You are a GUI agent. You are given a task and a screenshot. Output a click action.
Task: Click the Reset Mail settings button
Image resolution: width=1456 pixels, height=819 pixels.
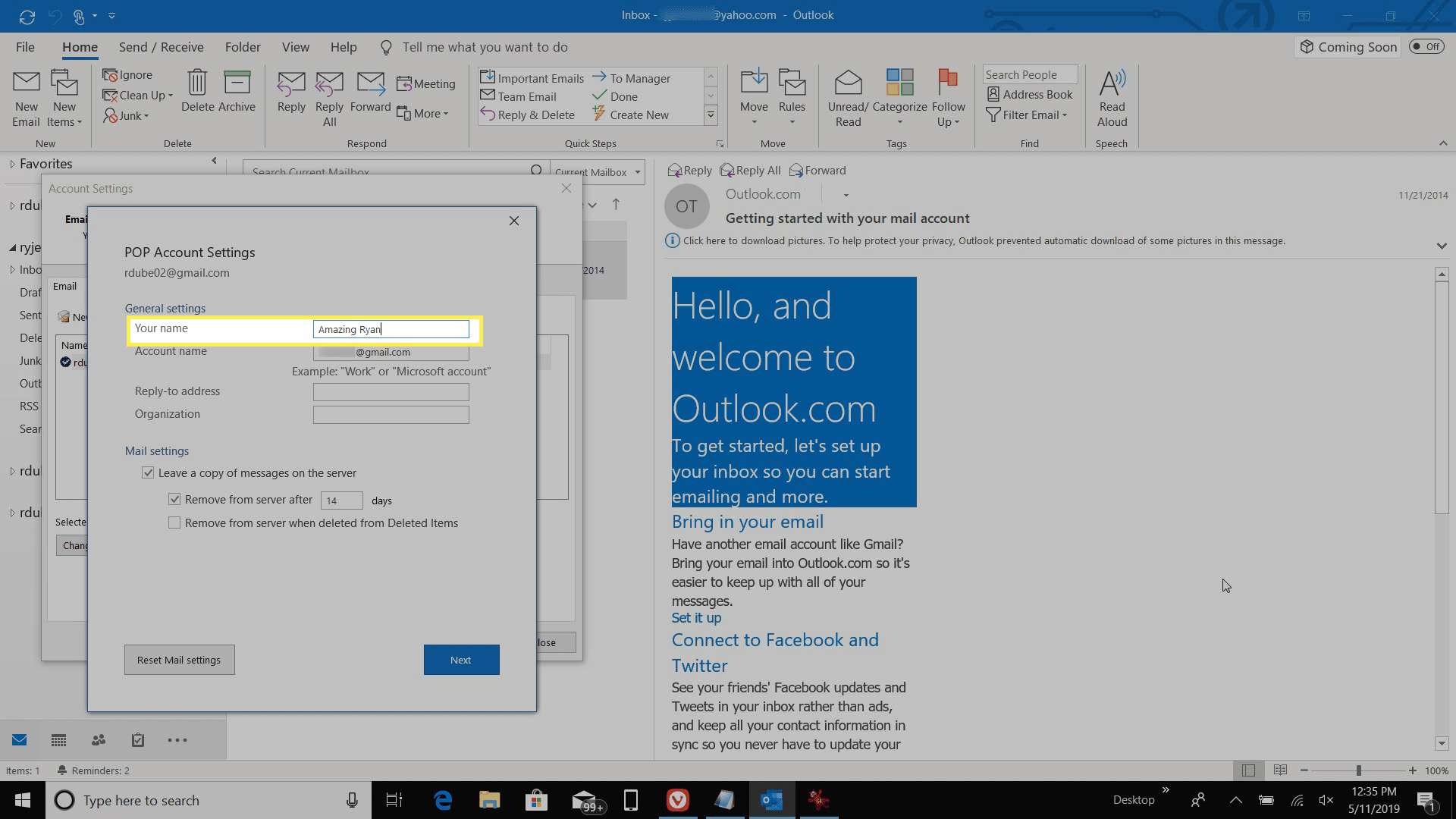[x=179, y=660]
